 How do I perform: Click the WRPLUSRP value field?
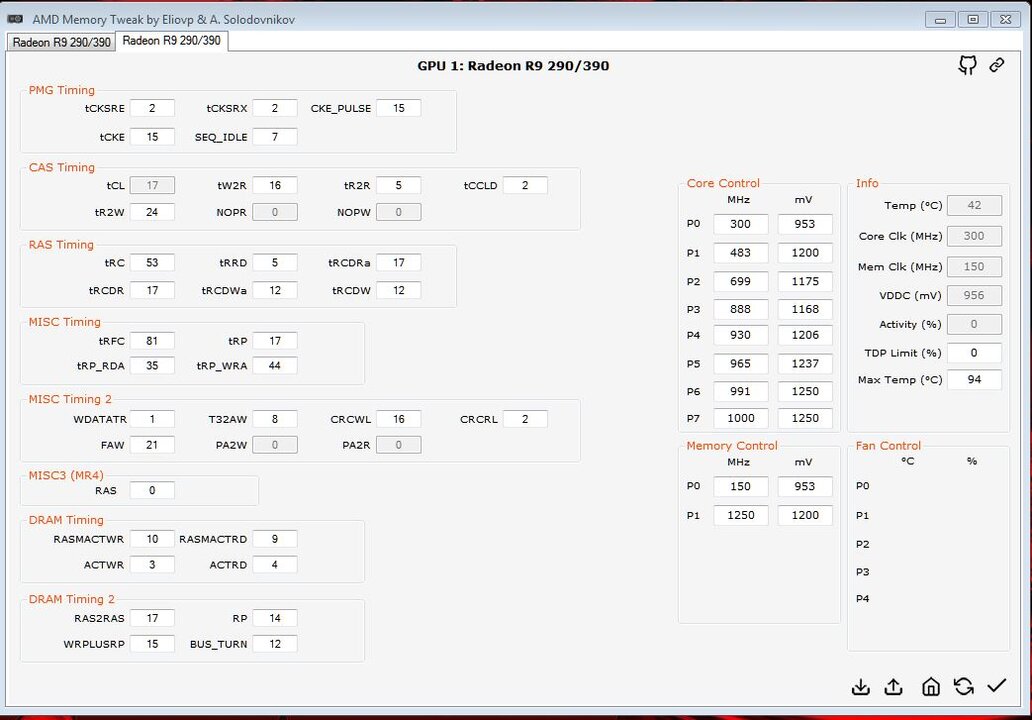[x=152, y=644]
